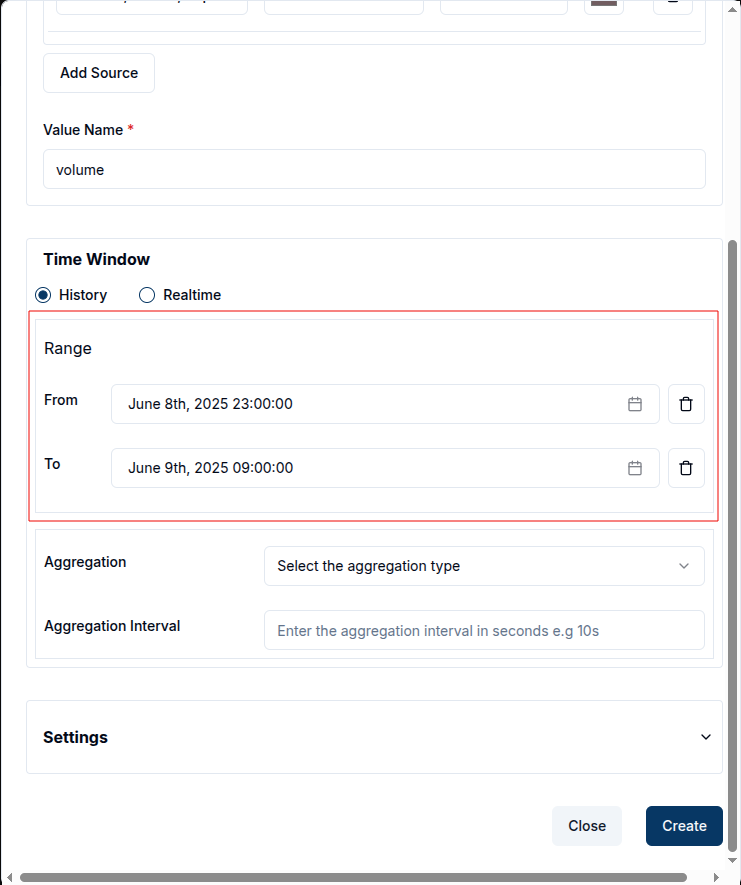Clear the From date with trash icon

pos(686,404)
